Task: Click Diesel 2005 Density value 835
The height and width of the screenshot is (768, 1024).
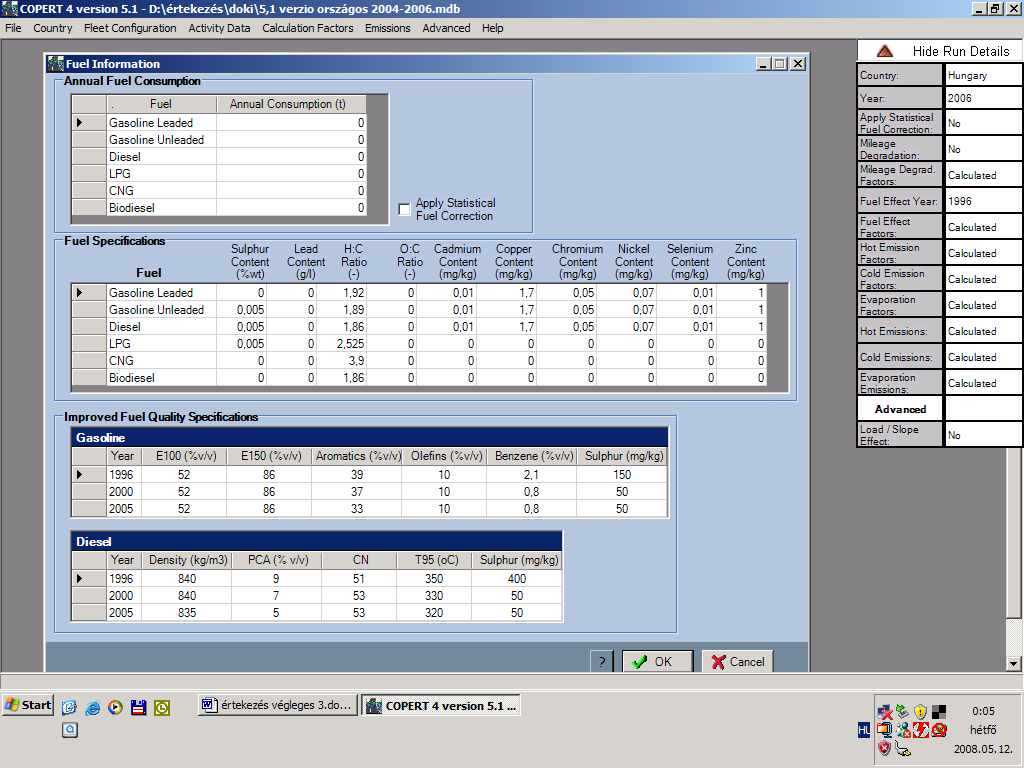Action: click(187, 613)
